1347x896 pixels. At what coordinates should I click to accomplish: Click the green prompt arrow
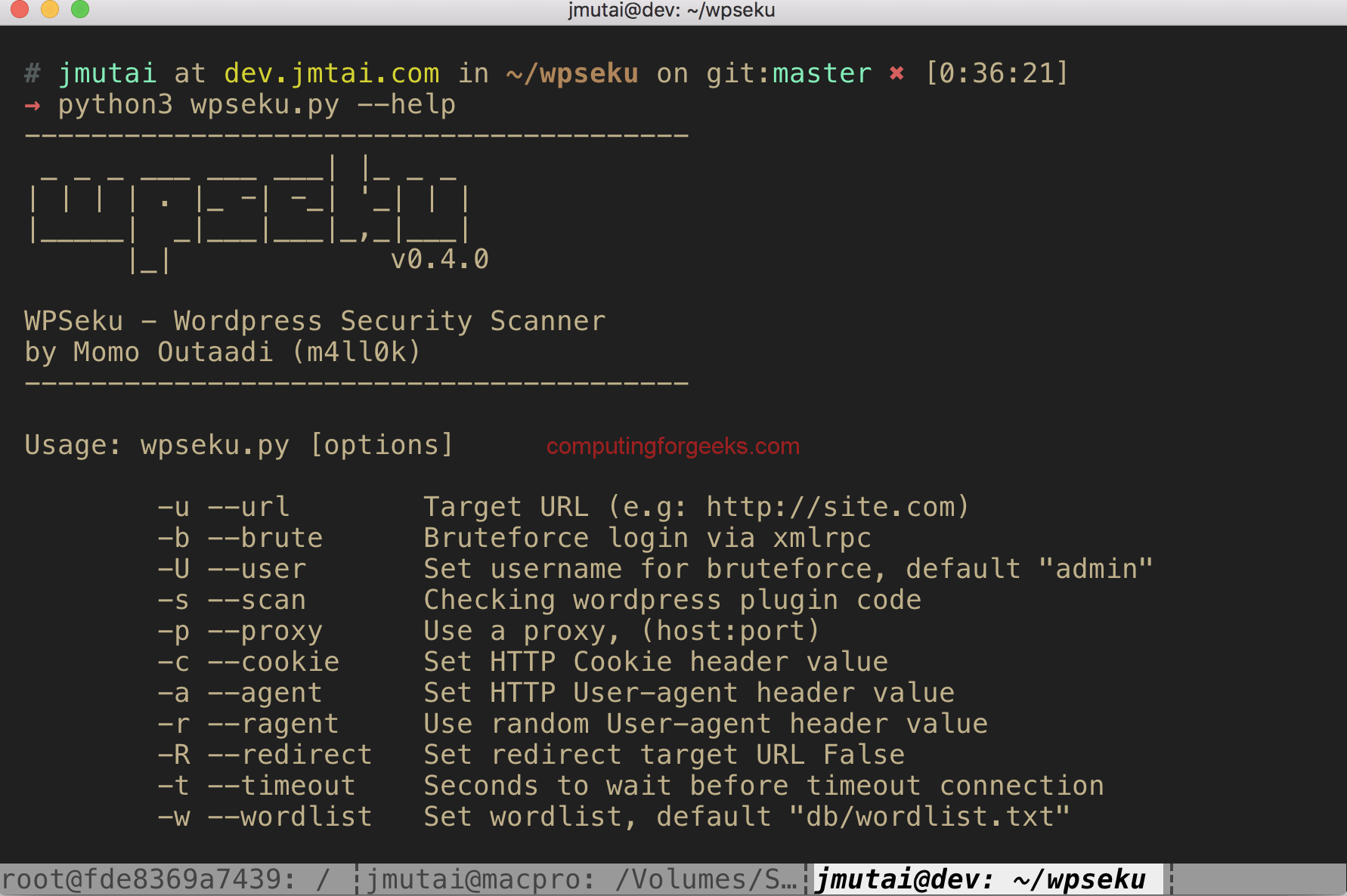(x=31, y=105)
